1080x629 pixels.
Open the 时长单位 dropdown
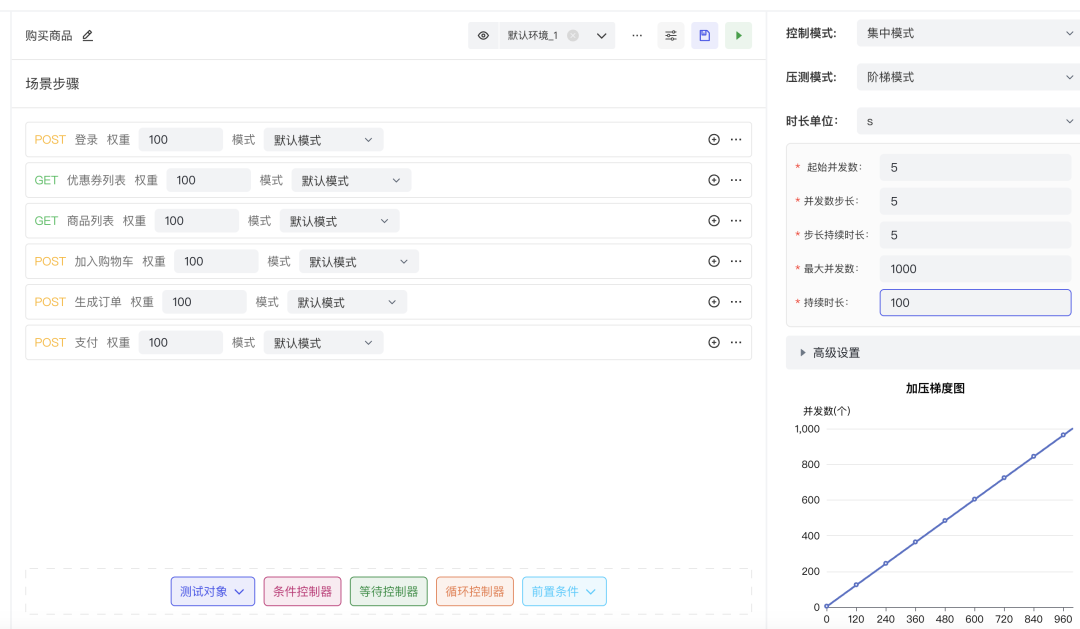click(x=965, y=120)
